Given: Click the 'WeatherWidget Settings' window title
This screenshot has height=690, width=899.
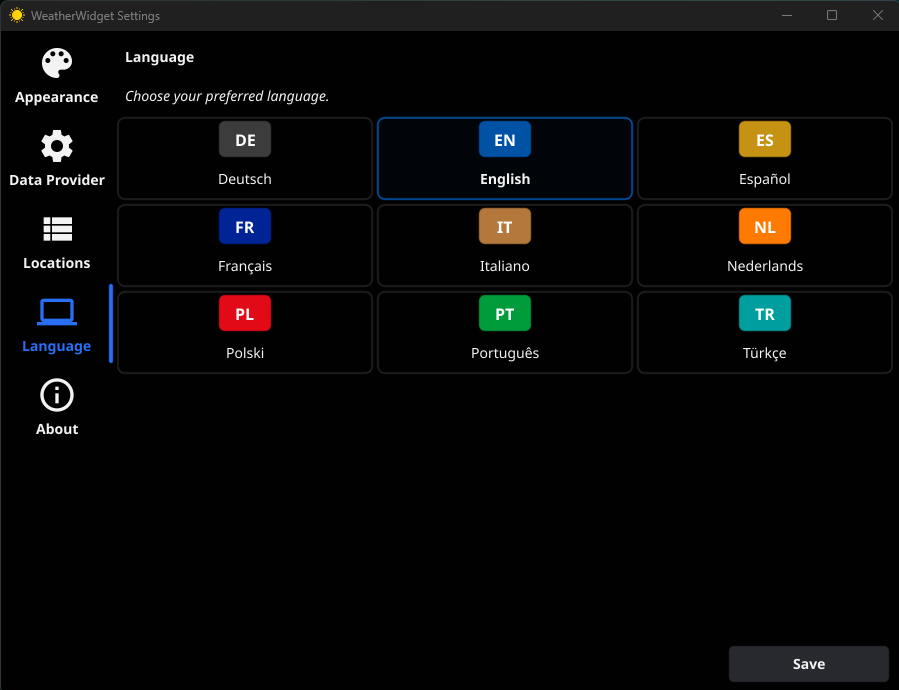Looking at the screenshot, I should [x=95, y=16].
